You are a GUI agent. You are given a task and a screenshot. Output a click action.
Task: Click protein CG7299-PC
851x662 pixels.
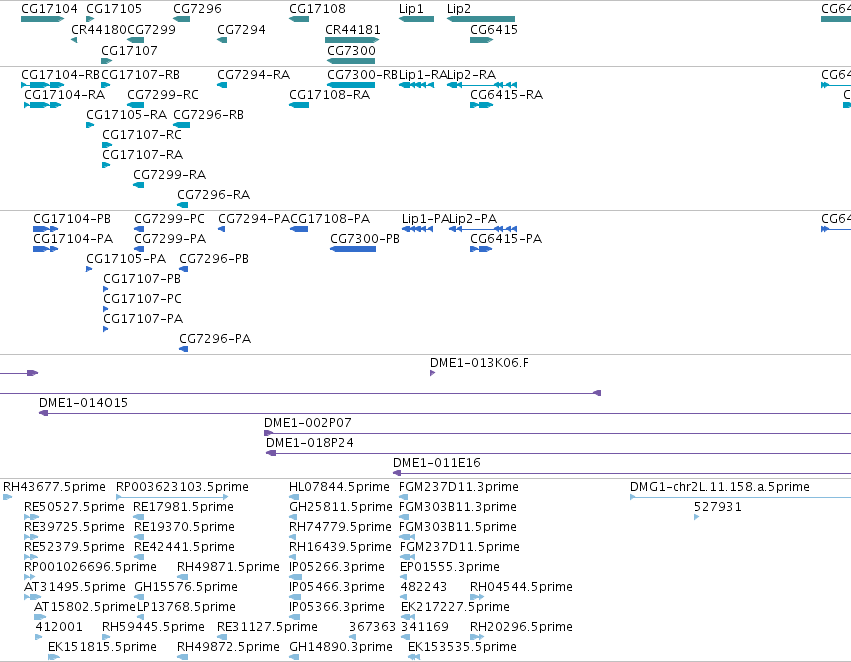(139, 229)
